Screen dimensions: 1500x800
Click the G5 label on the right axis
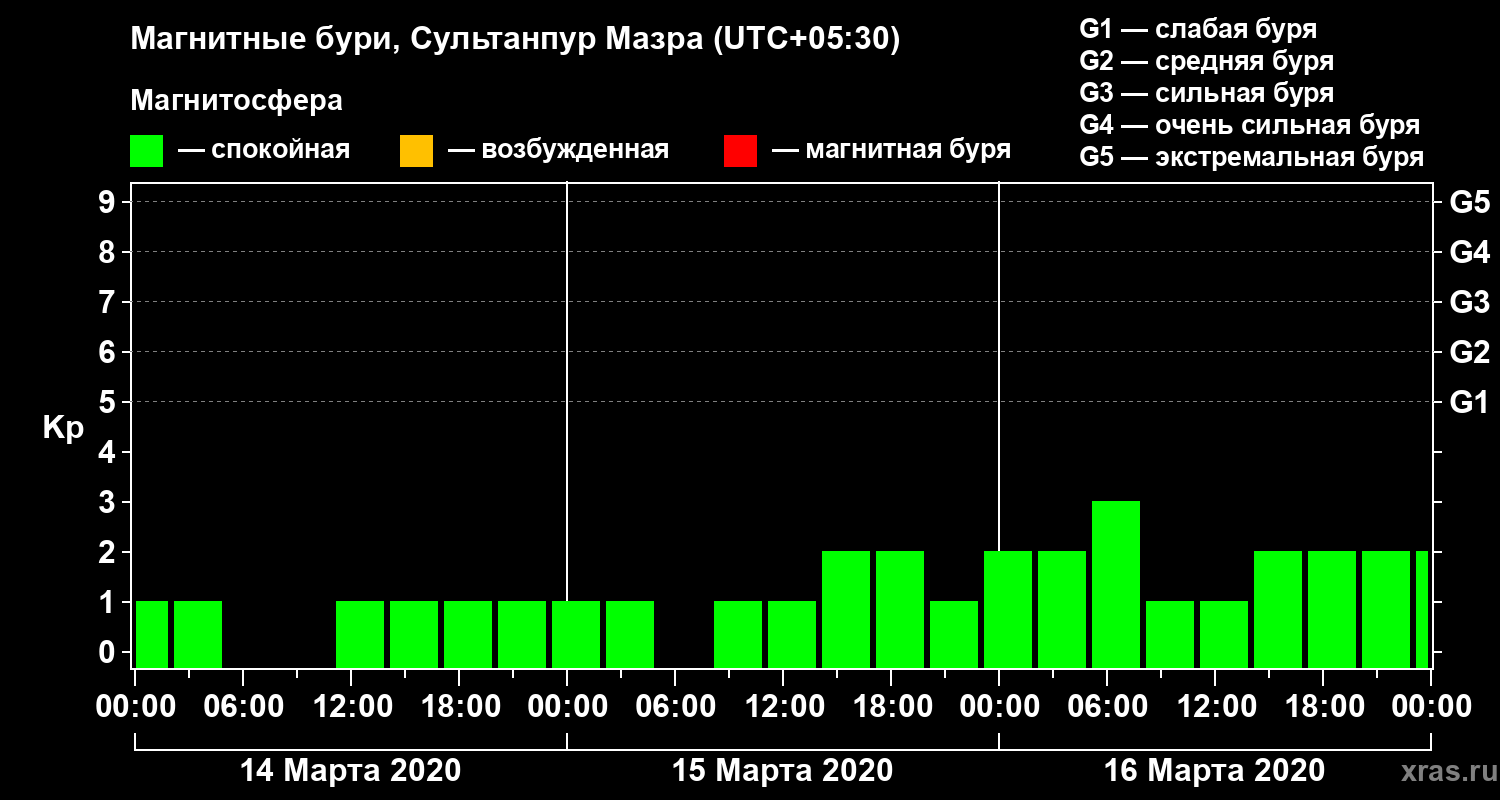point(1469,202)
